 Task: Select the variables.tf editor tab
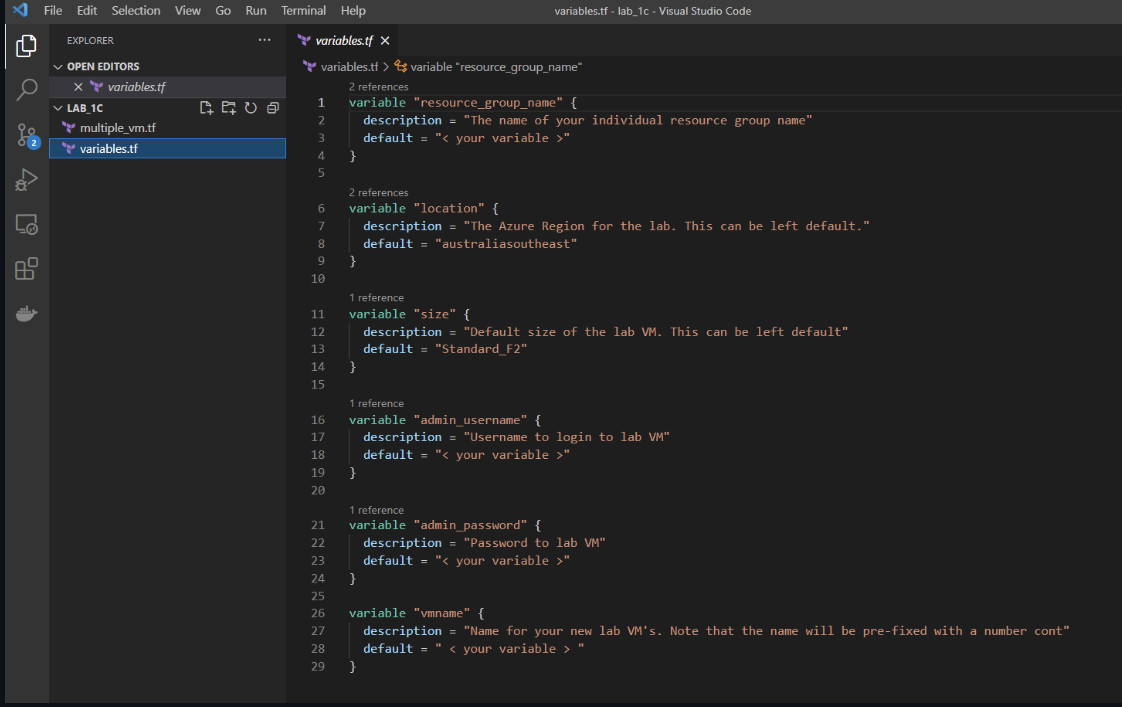pyautogui.click(x=344, y=41)
